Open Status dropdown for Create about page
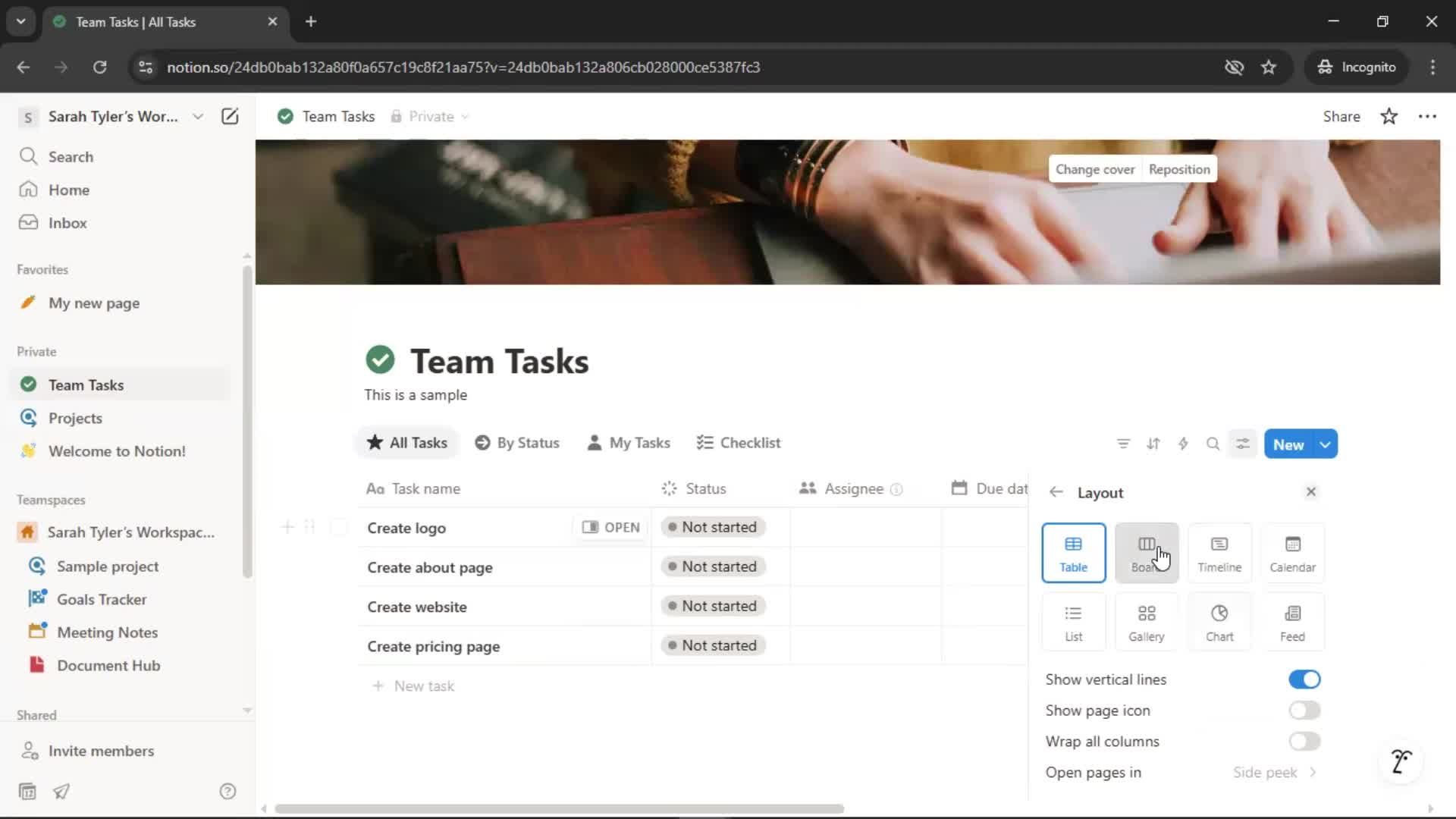This screenshot has width=1456, height=819. point(713,566)
